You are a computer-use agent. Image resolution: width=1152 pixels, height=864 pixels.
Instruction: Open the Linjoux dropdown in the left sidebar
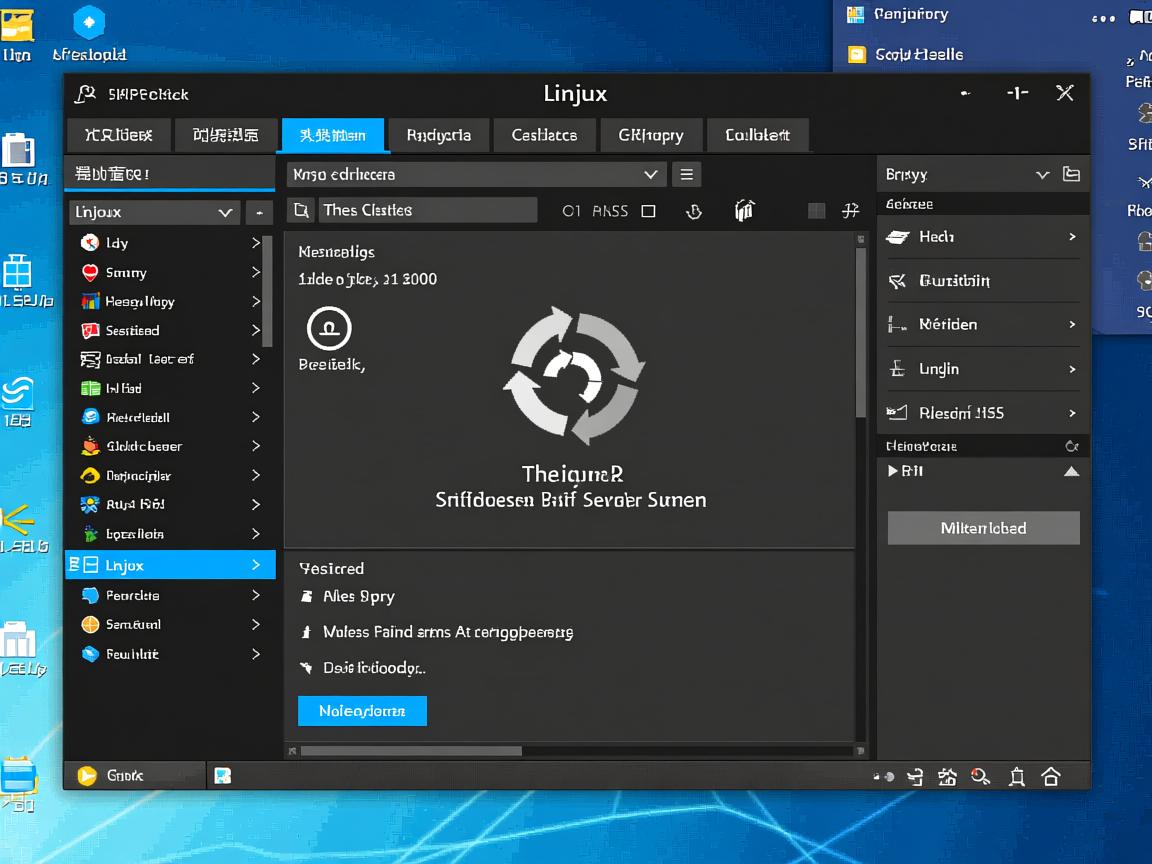coord(155,212)
